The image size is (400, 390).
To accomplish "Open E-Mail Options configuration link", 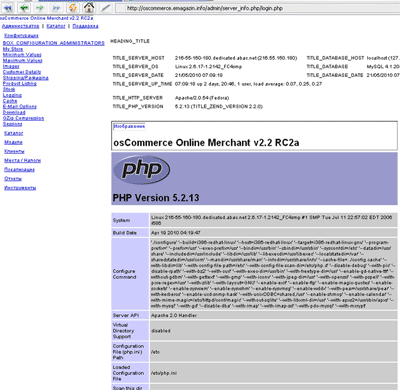I will click(20, 107).
